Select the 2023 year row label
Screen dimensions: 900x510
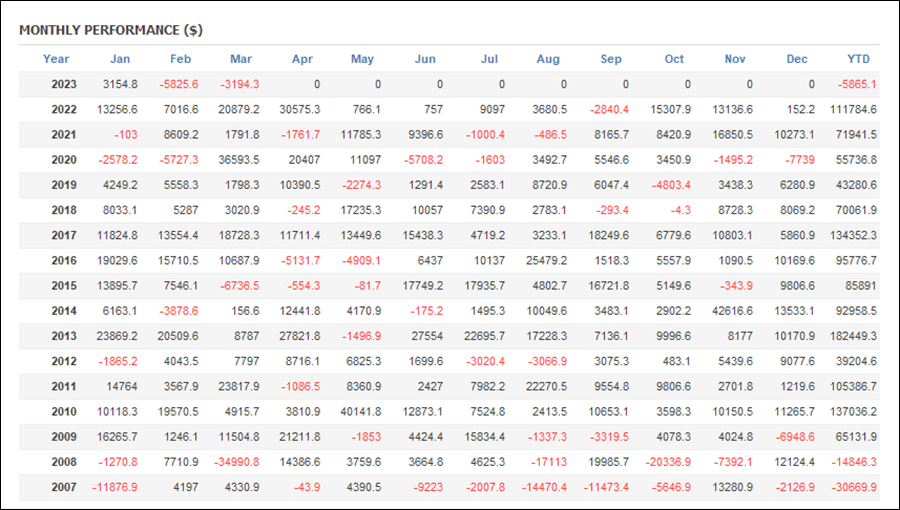64,84
